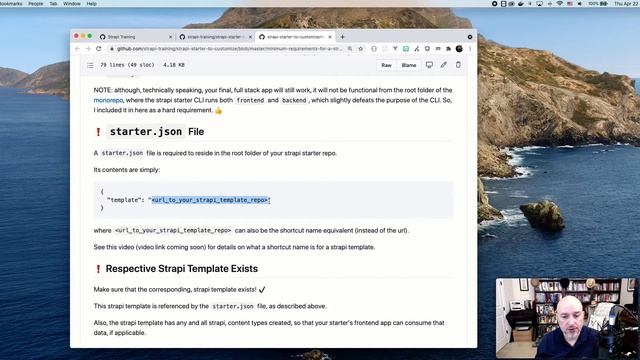
Task: Bookmark this page with star icon
Action: coord(360,49)
